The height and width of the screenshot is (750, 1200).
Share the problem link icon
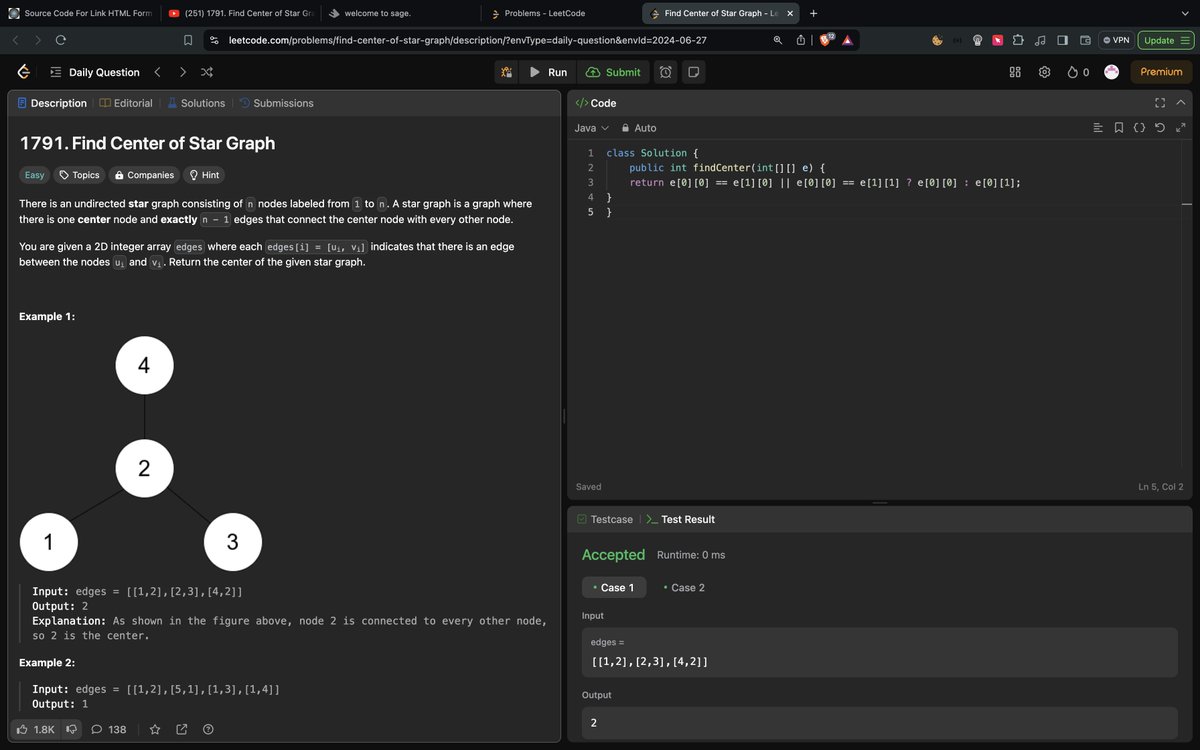[182, 730]
